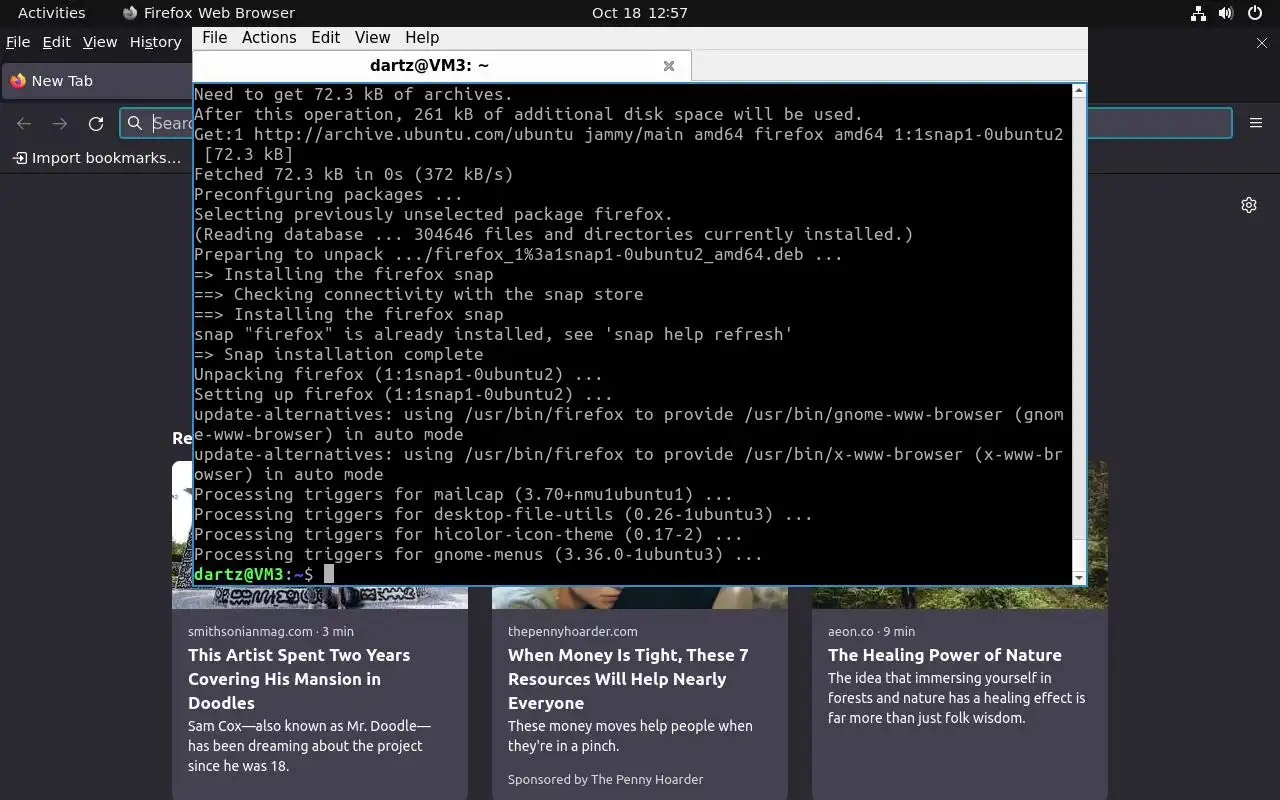Open clock and calendar Oct 18 12:57
1280x800 pixels.
click(640, 13)
